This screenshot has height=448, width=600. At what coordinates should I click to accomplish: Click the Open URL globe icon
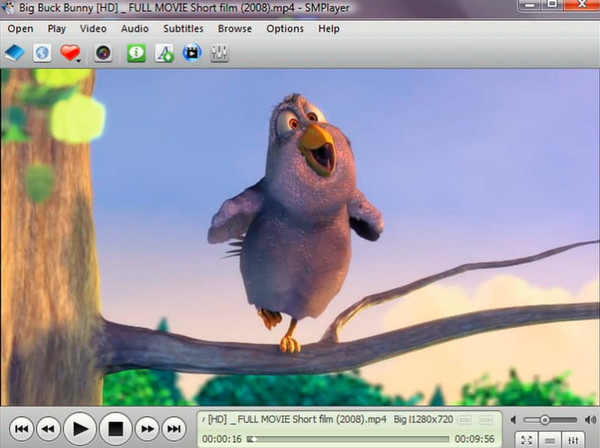(x=42, y=53)
